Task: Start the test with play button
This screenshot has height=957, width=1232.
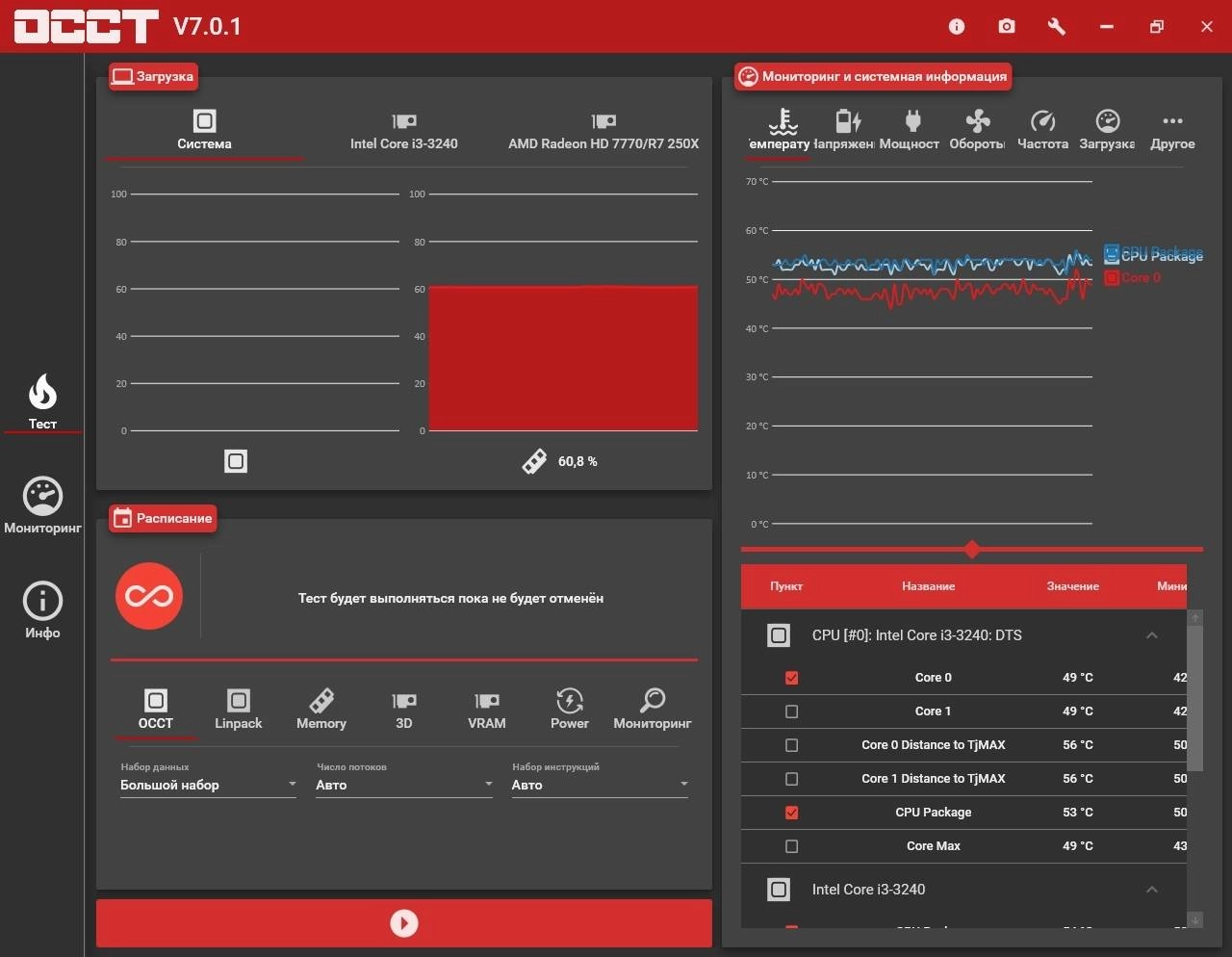Action: click(404, 923)
